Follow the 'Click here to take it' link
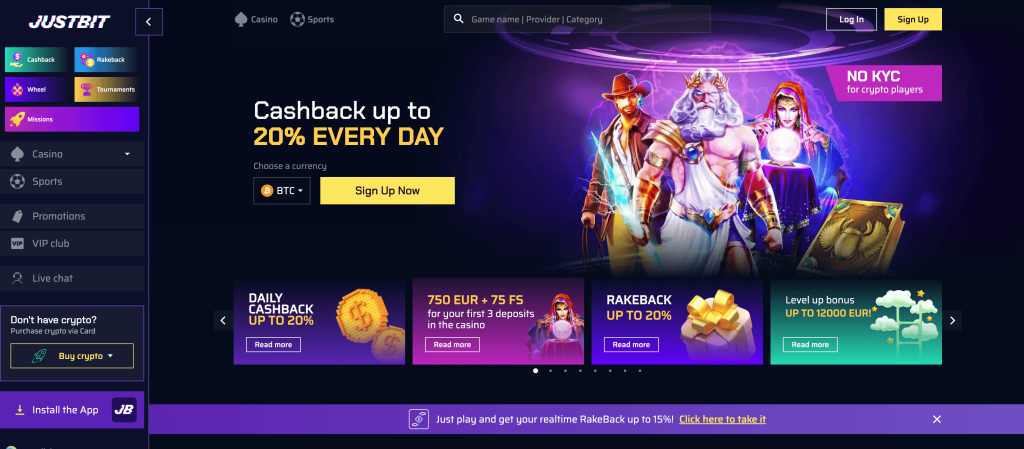This screenshot has height=449, width=1024. [722, 419]
